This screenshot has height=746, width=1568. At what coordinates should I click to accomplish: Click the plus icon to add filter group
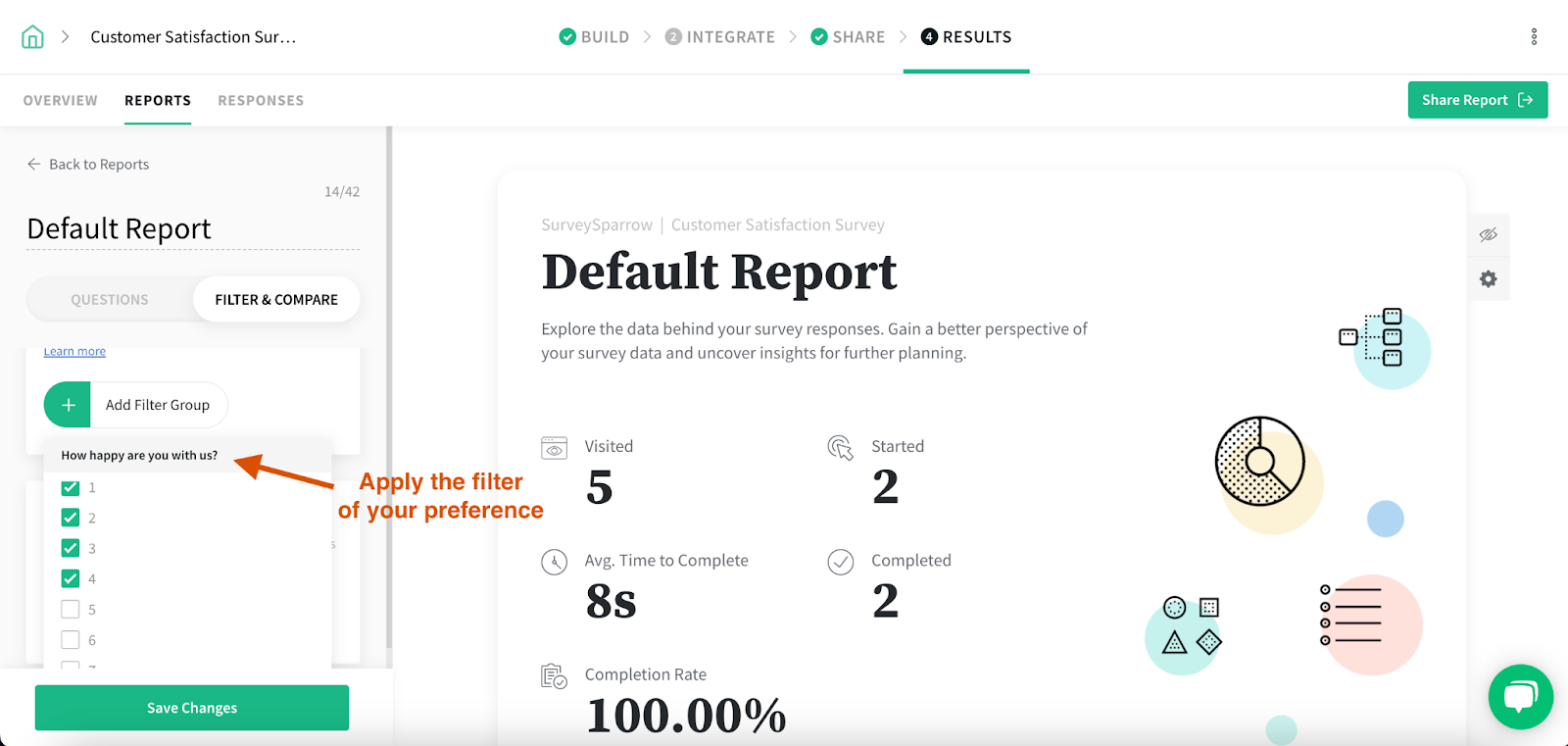coord(68,405)
